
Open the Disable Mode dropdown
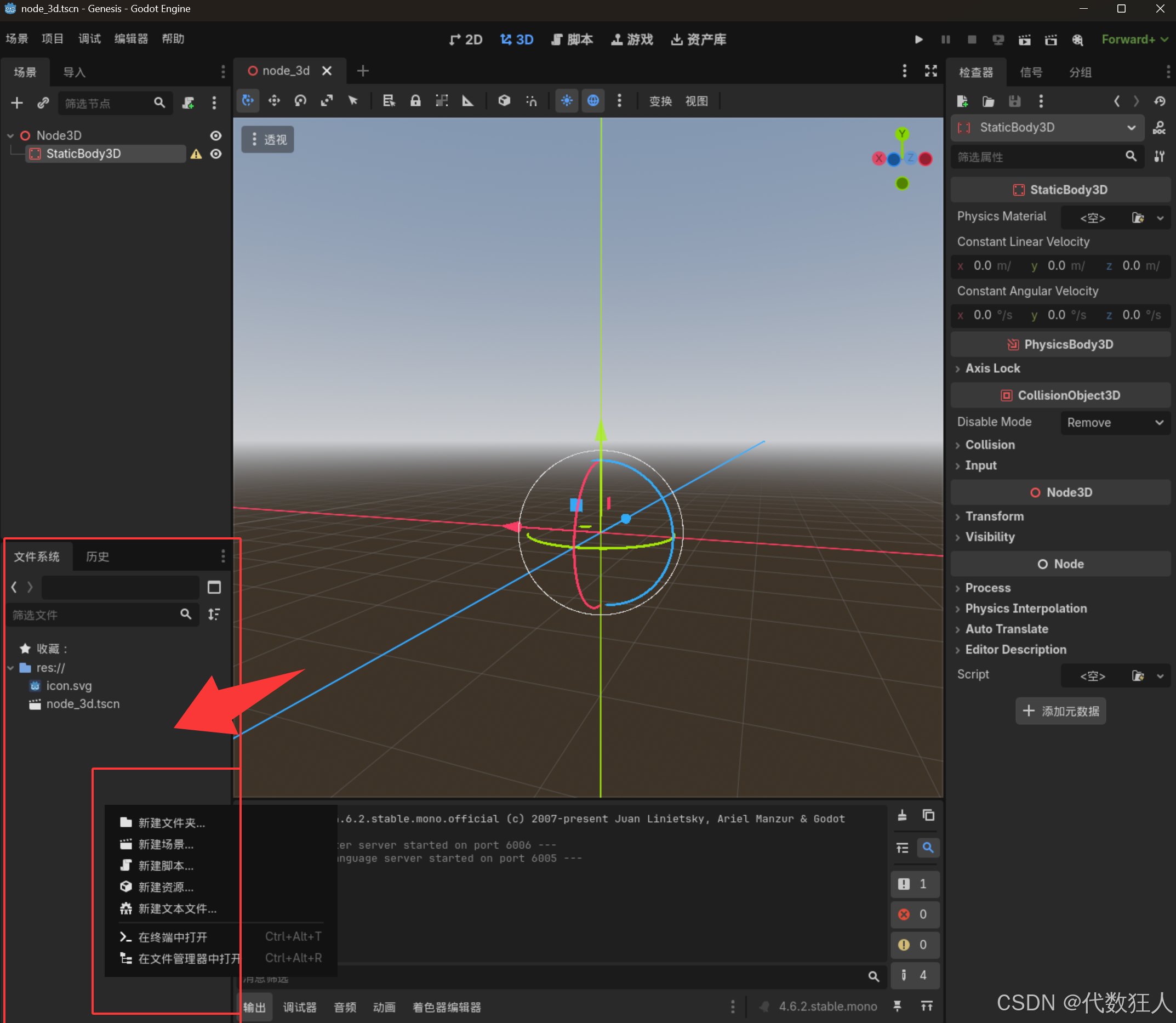pyautogui.click(x=1115, y=423)
